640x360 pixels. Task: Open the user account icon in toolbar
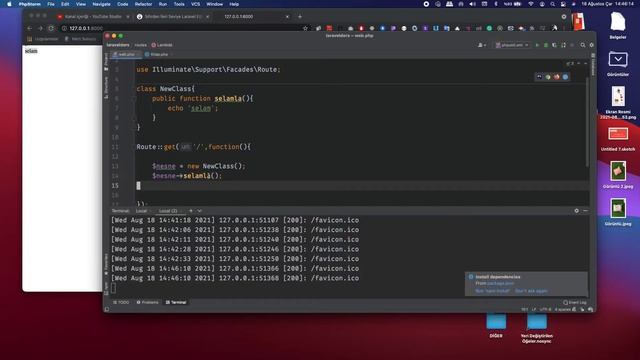(x=481, y=45)
